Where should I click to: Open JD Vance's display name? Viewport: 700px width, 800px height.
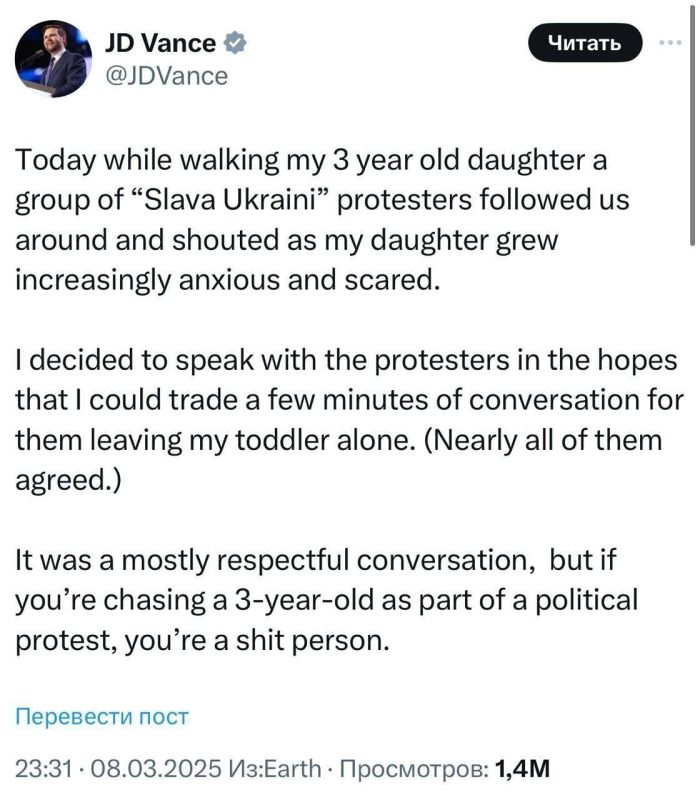pos(160,42)
